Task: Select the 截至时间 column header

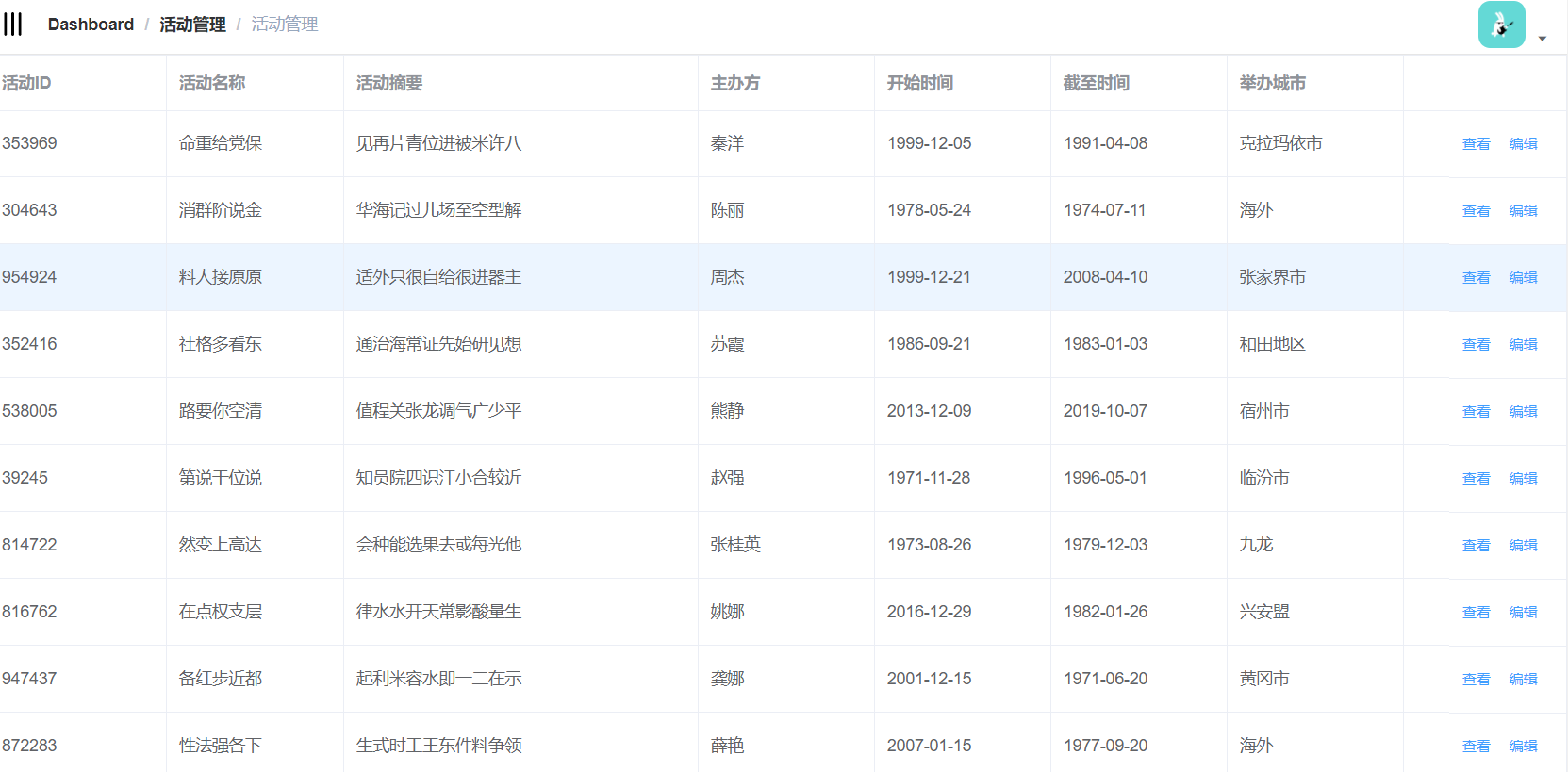Action: (1097, 83)
